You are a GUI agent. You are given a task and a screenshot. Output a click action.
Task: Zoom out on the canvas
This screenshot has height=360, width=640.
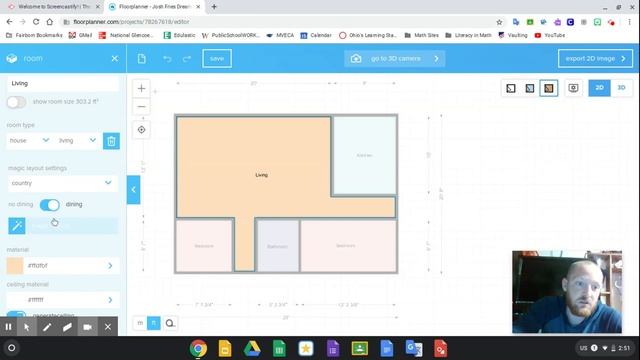[x=141, y=107]
